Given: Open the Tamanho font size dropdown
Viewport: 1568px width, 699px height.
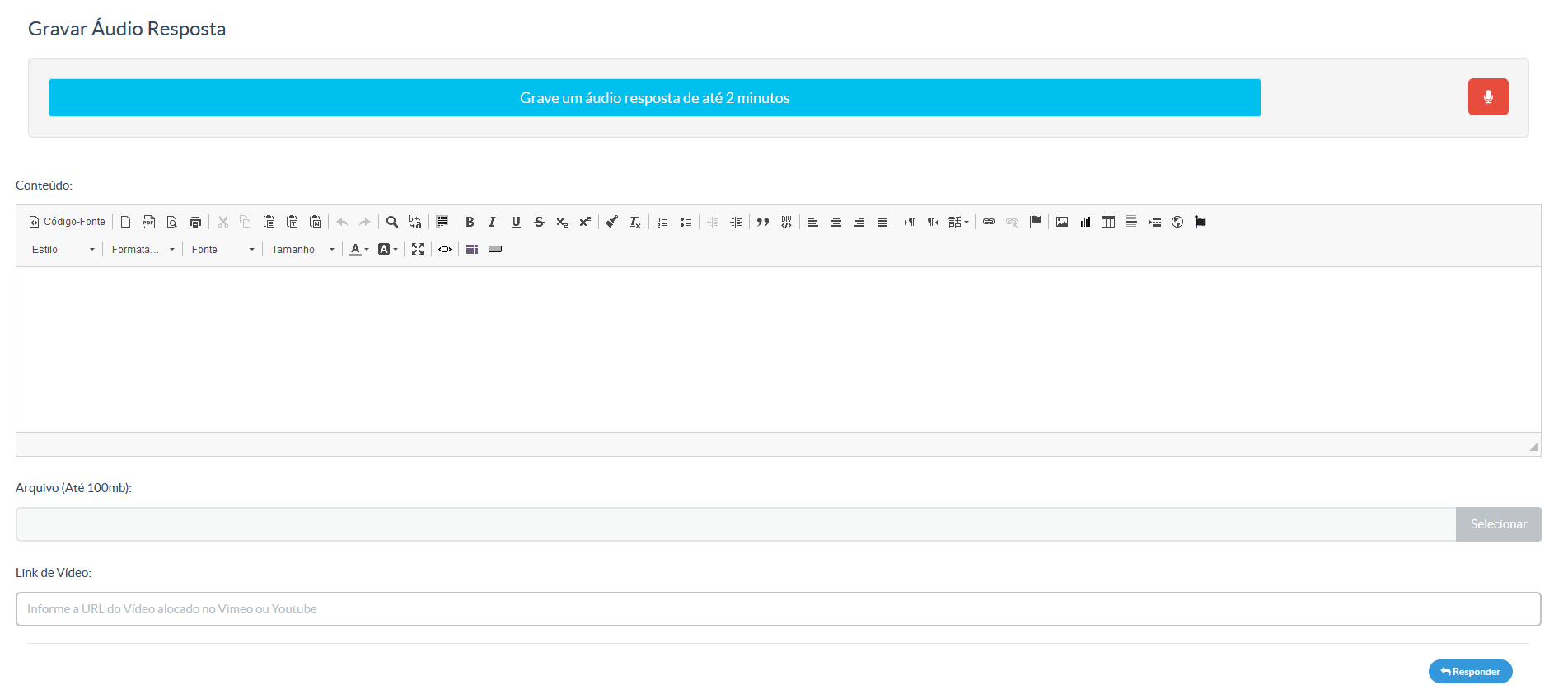Looking at the screenshot, I should pyautogui.click(x=302, y=250).
